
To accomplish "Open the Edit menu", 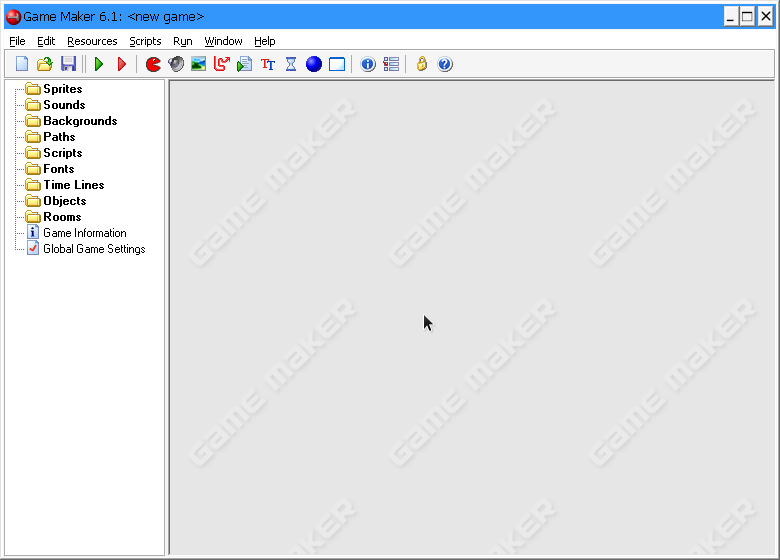I will point(46,41).
